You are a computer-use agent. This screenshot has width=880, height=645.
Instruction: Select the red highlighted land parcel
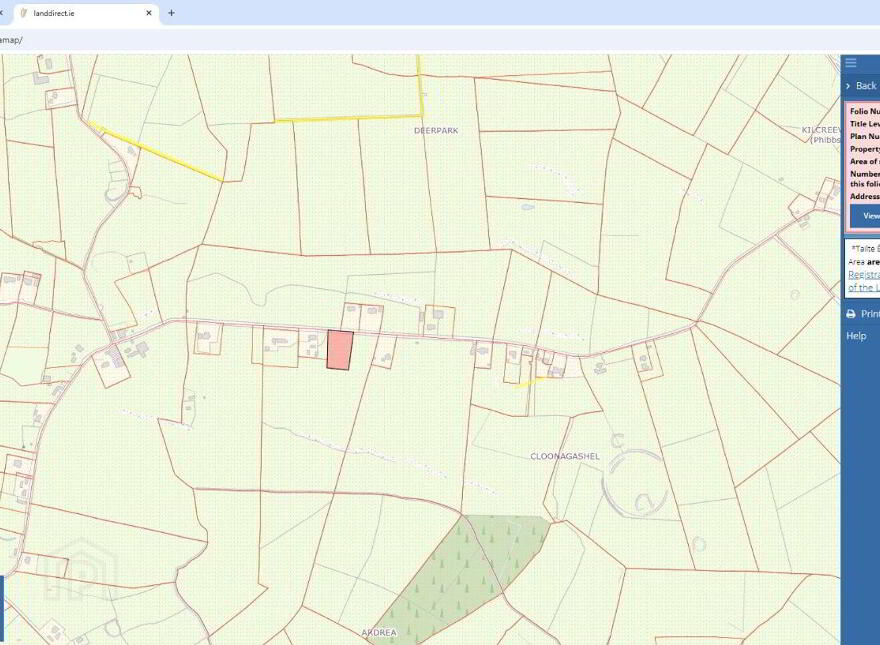[340, 350]
